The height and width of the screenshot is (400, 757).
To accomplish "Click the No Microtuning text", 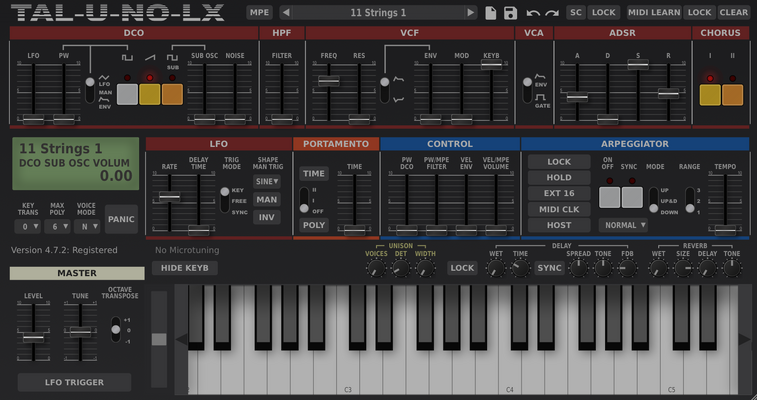I will [187, 250].
